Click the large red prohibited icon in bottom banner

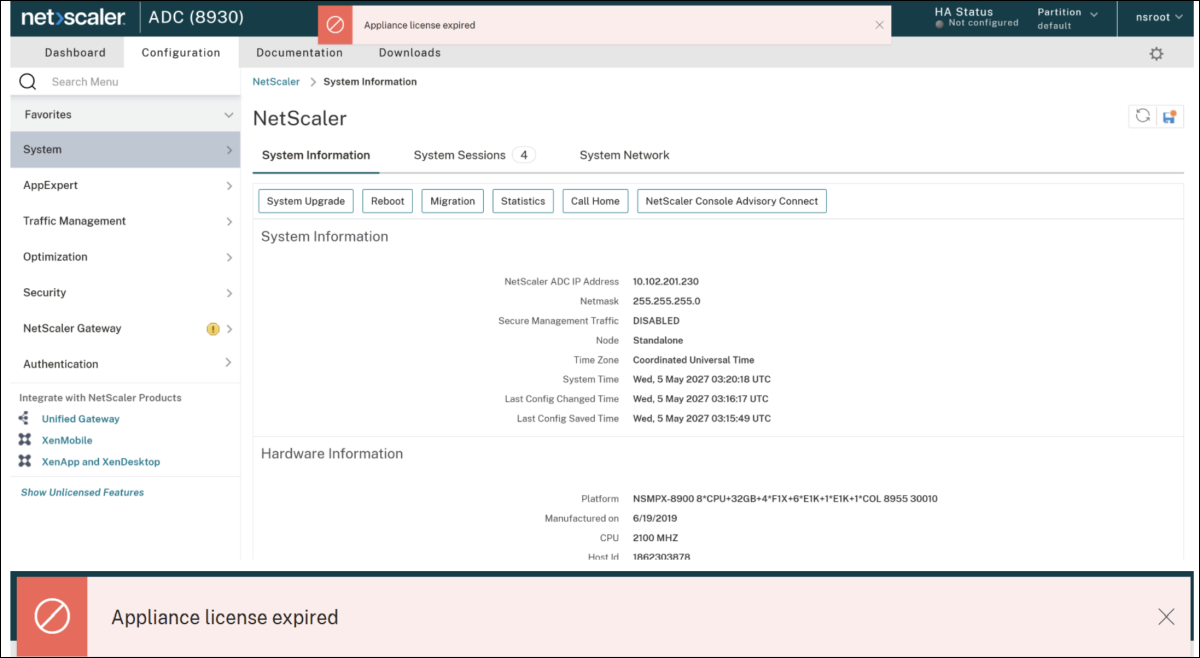pyautogui.click(x=52, y=616)
